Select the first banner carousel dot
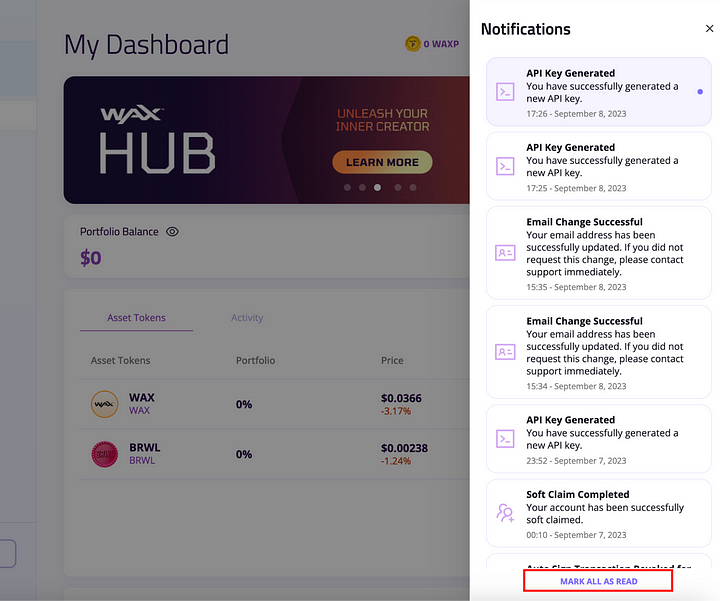720x601 pixels. [x=347, y=187]
